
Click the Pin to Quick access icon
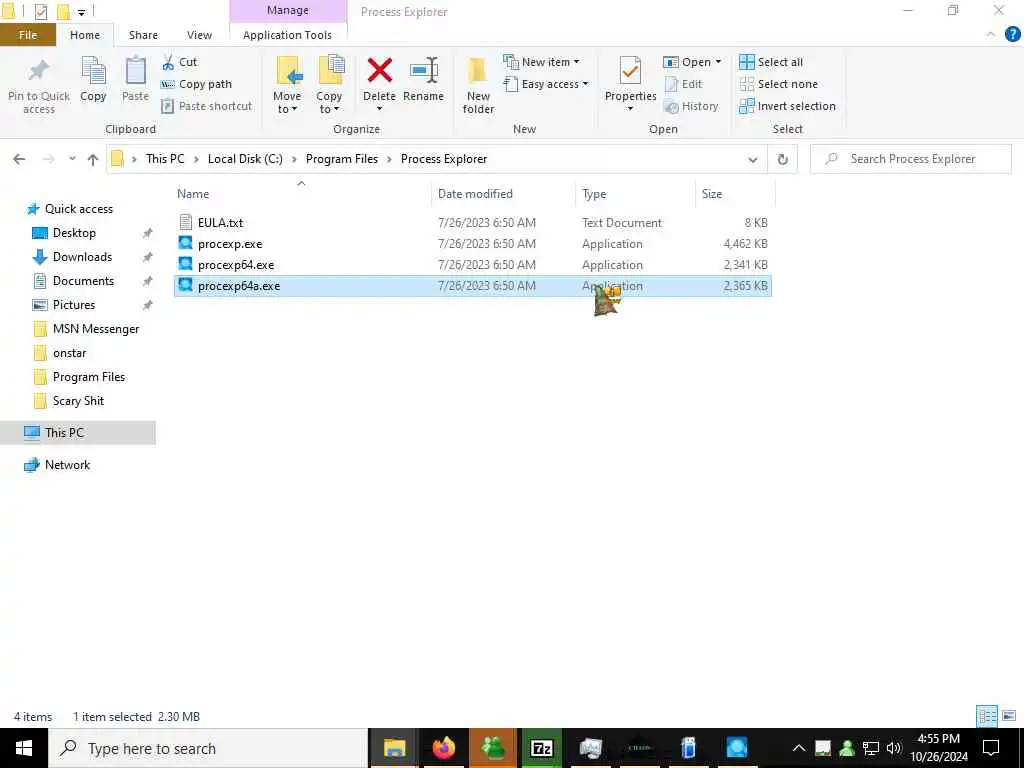(x=39, y=71)
